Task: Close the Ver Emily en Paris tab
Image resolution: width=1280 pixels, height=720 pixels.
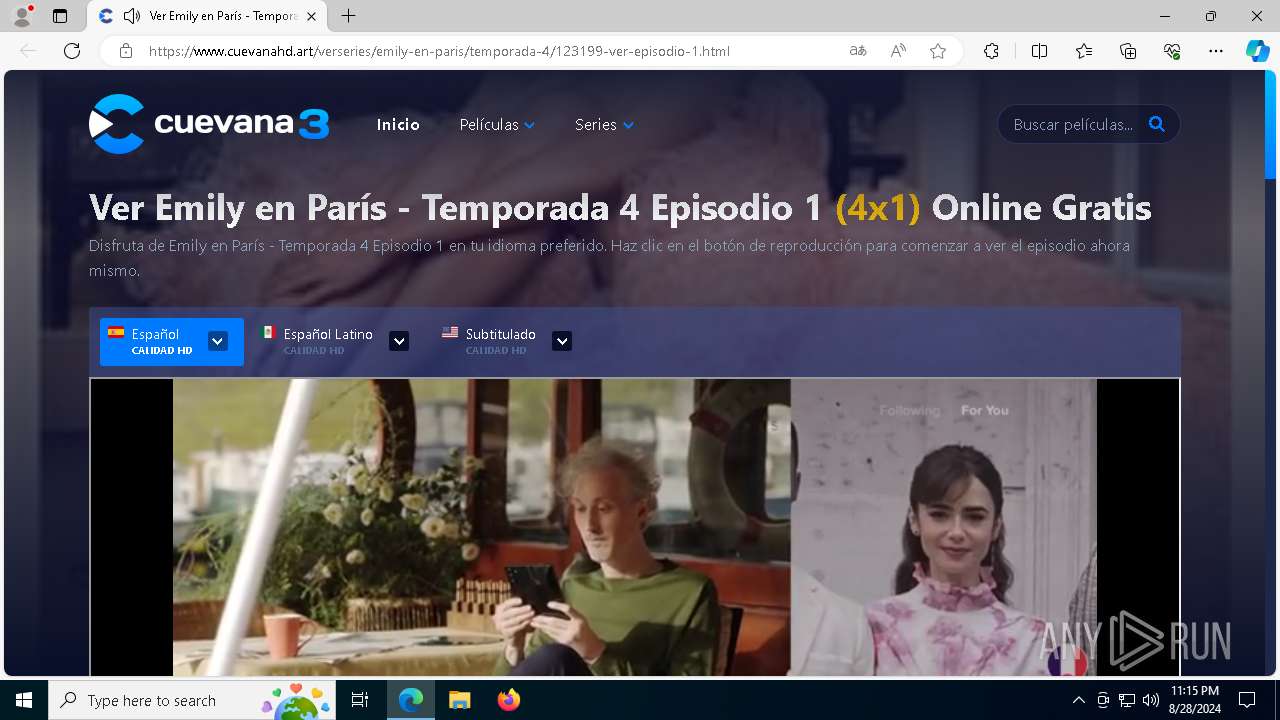Action: [x=312, y=16]
